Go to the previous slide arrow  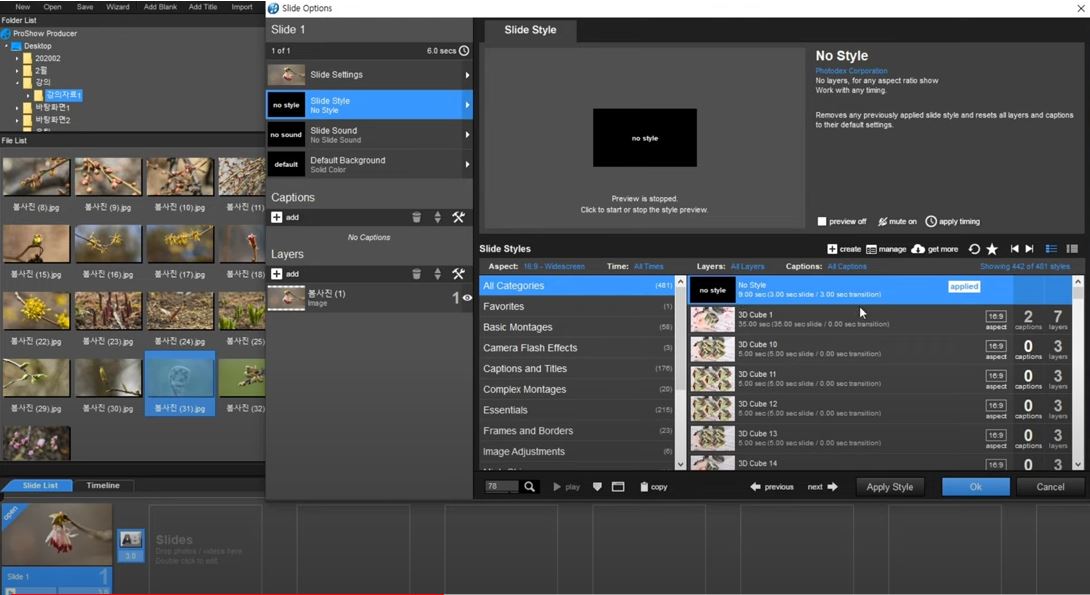[x=756, y=487]
